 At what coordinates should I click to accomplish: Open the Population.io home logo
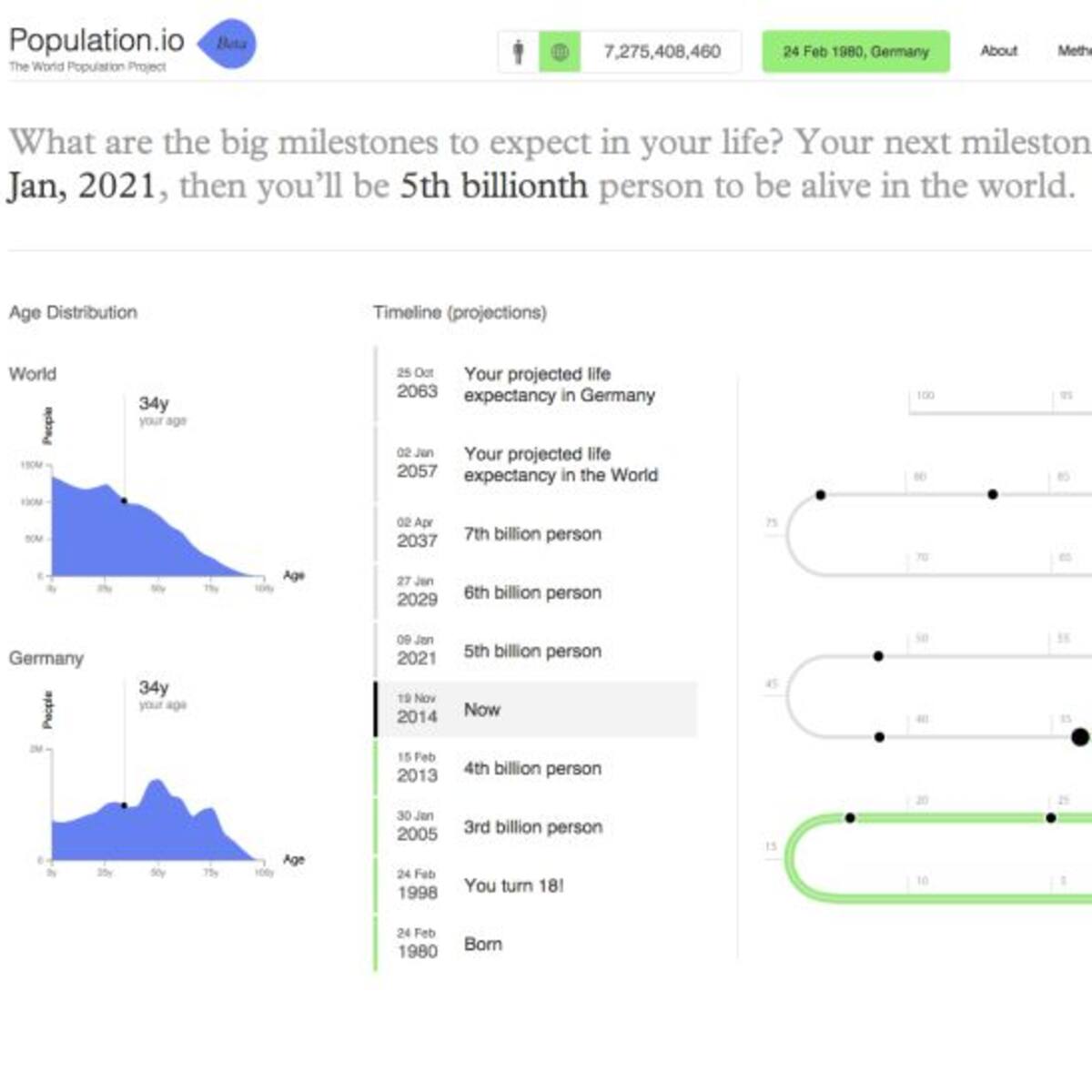pos(96,41)
